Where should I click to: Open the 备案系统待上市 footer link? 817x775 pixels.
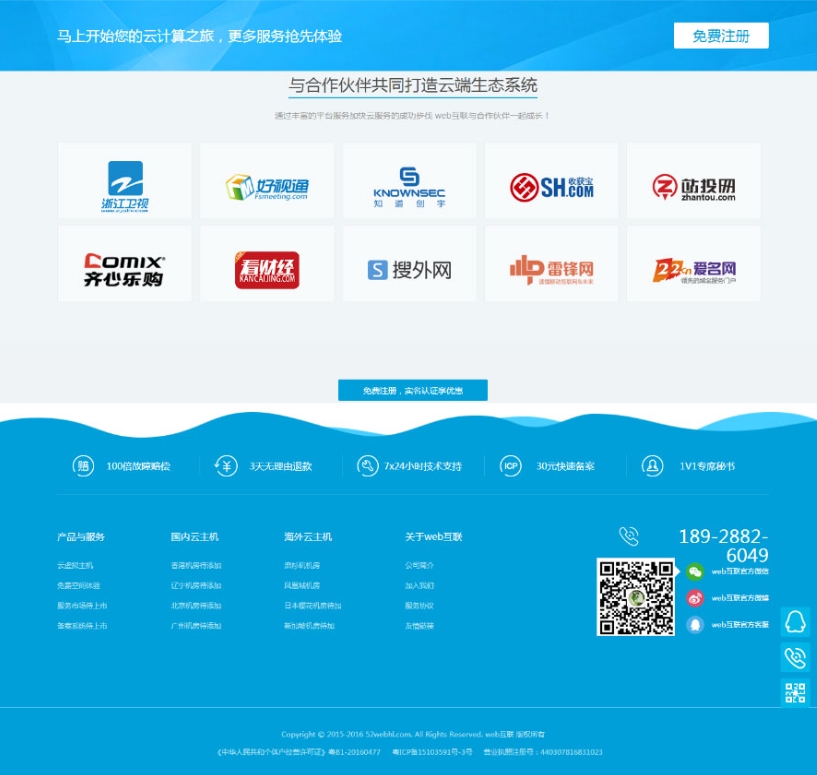pos(82,626)
